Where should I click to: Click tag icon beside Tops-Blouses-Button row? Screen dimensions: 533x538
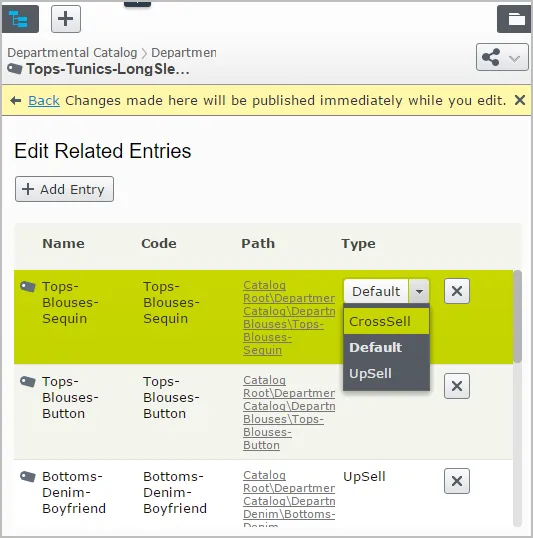click(27, 382)
